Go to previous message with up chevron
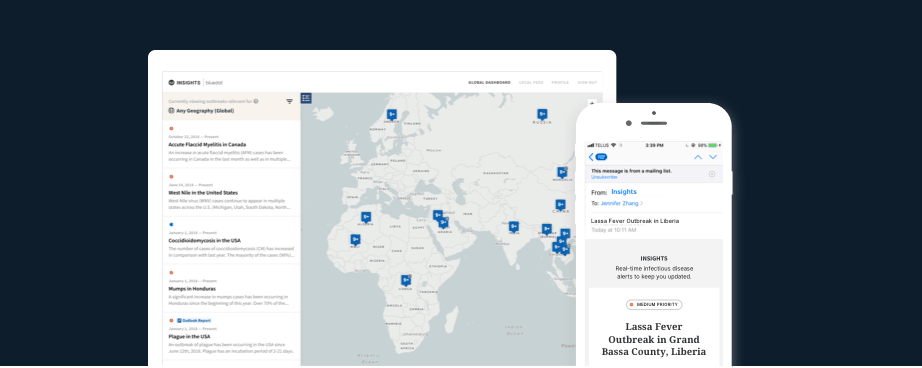922x368 pixels. (698, 157)
